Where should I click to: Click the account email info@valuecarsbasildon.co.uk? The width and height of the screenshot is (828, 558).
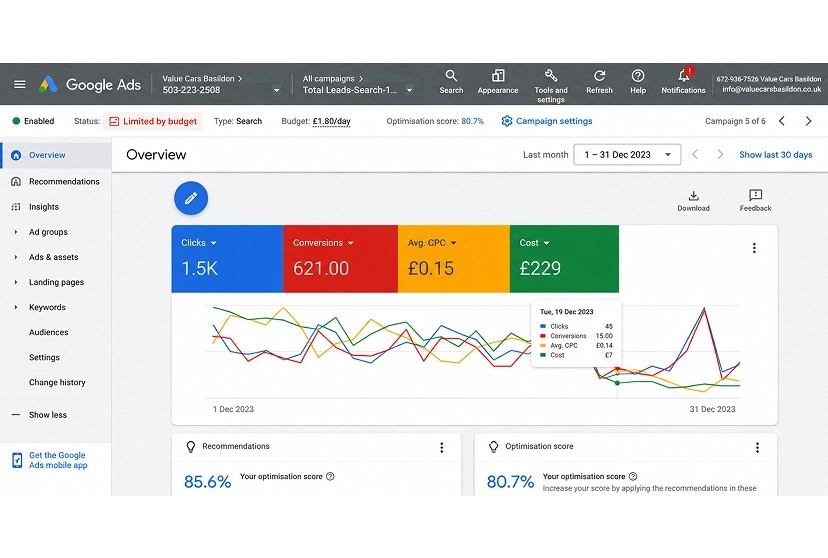pos(771,89)
